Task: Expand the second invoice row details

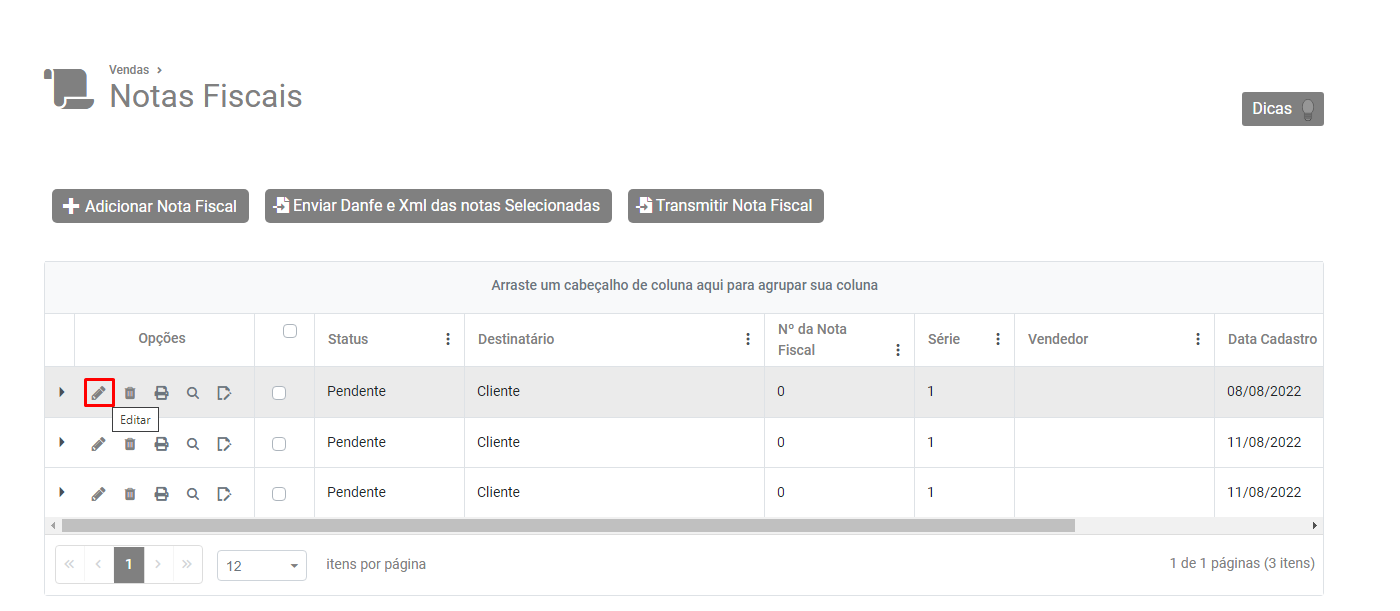Action: pos(61,442)
